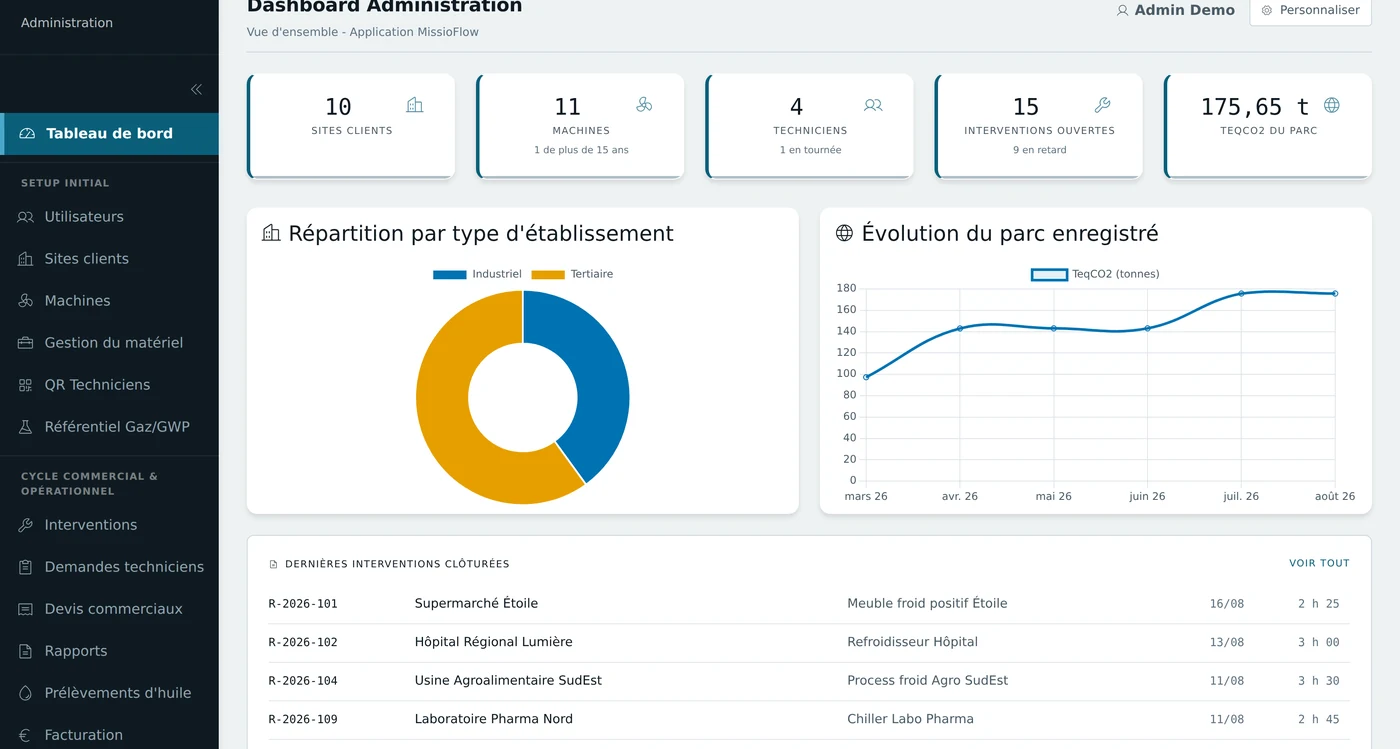Click the Prélèvements d'huile droplet icon
Image resolution: width=1400 pixels, height=749 pixels.
[26, 693]
